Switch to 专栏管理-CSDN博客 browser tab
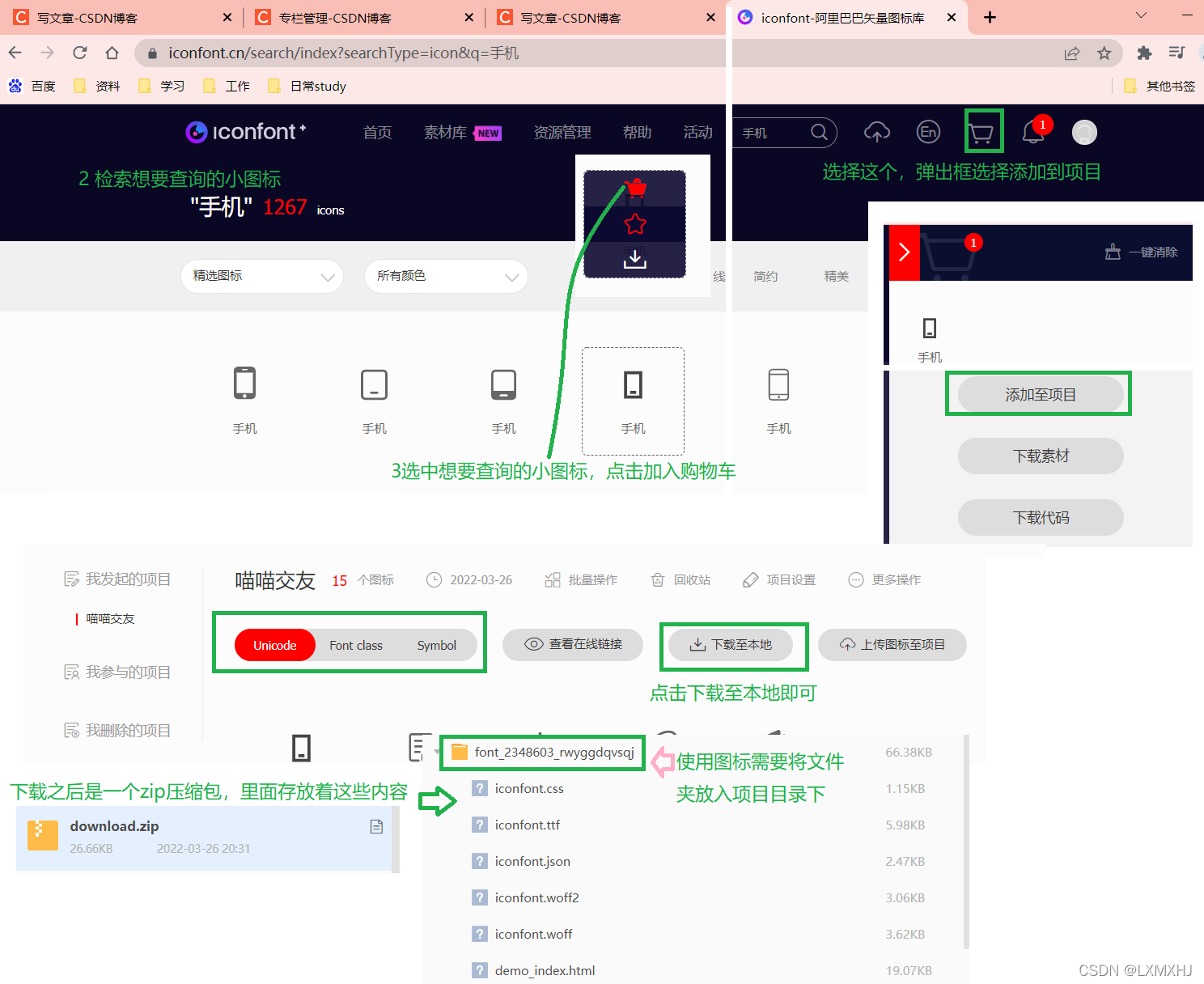Screen dimensions: 1204x984 [x=363, y=17]
